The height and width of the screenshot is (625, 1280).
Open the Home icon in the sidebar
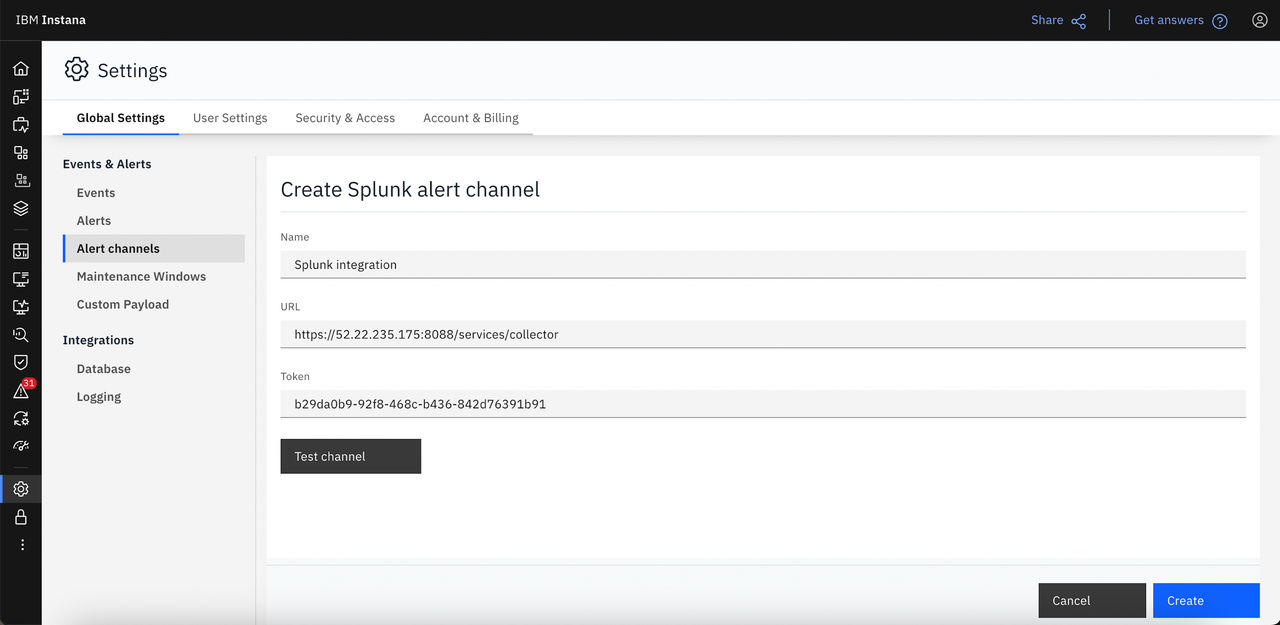point(21,69)
